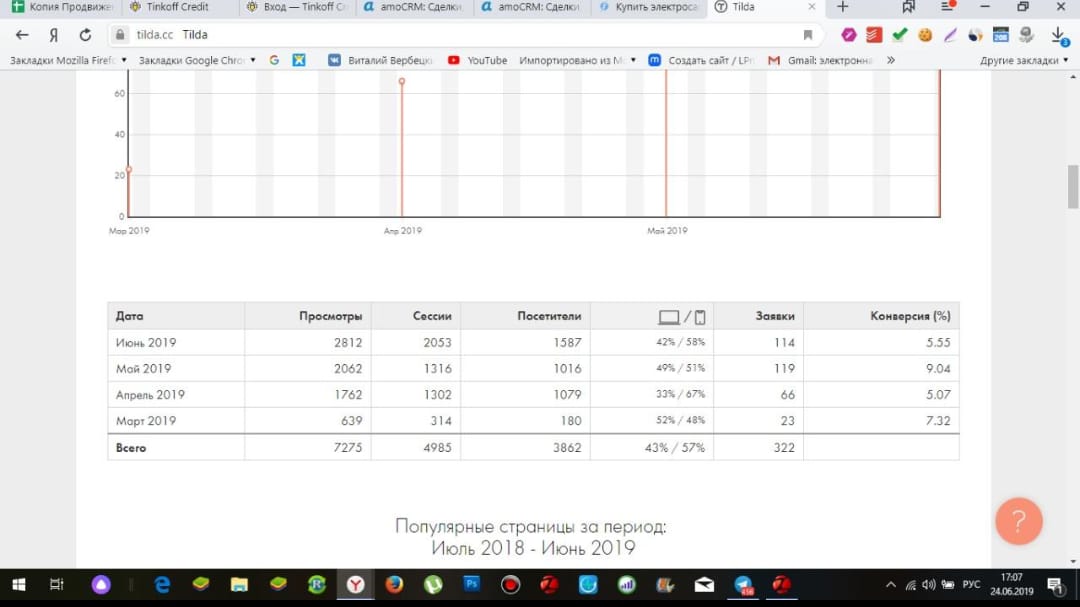1080x607 pixels.
Task: Launch Firefox from the taskbar
Action: tap(394, 584)
